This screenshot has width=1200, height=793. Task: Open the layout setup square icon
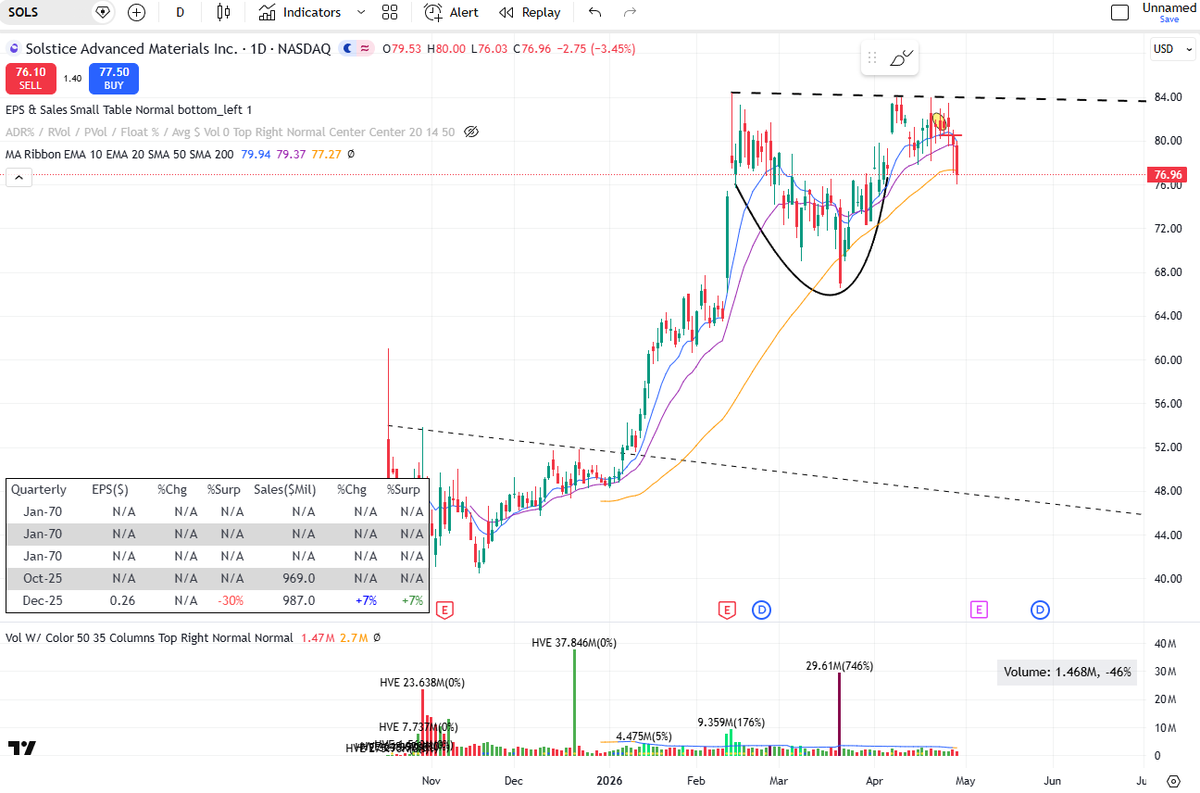click(x=1120, y=12)
